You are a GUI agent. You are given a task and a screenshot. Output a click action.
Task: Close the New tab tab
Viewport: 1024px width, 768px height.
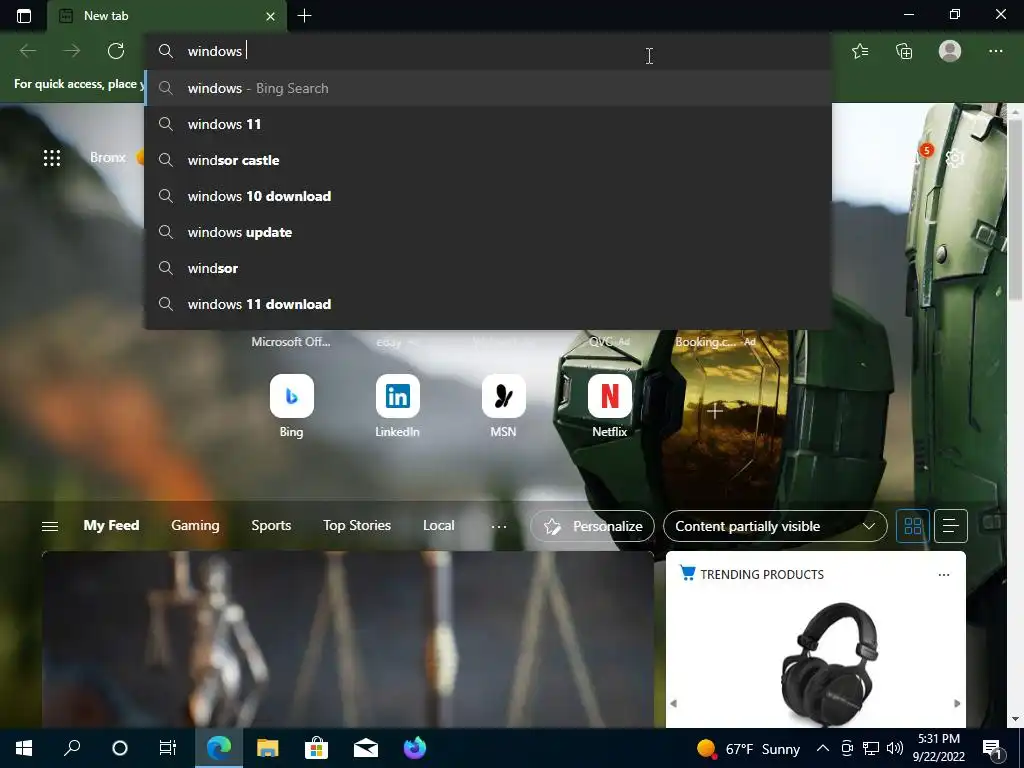point(270,16)
